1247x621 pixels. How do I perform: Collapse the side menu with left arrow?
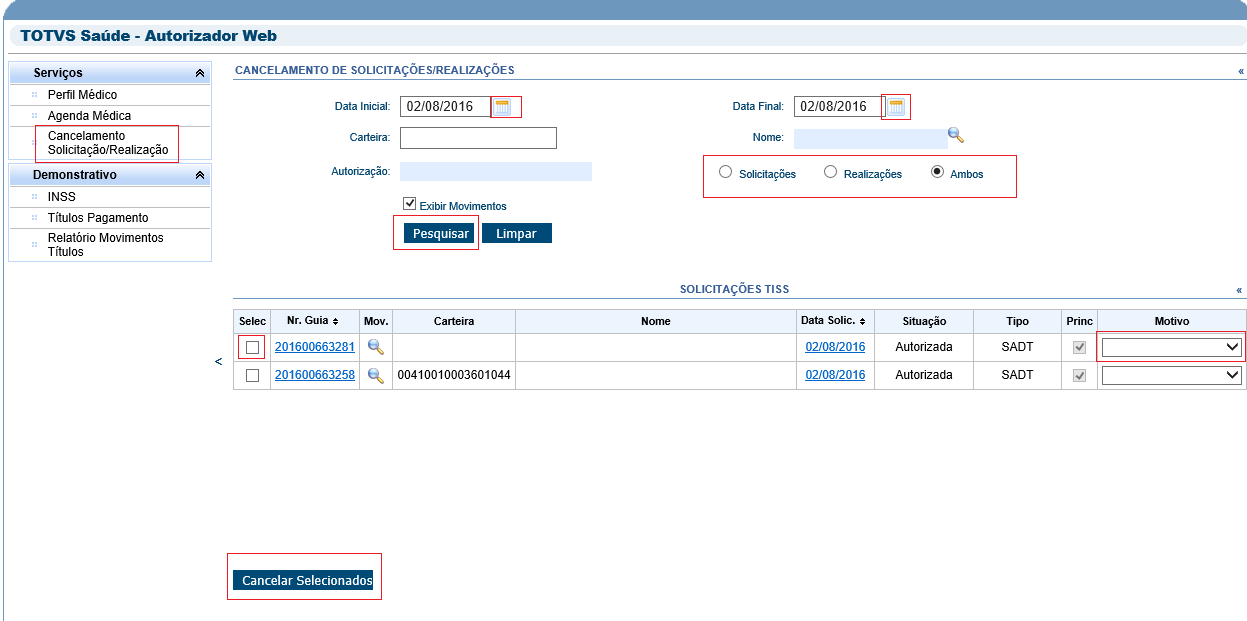pos(219,362)
